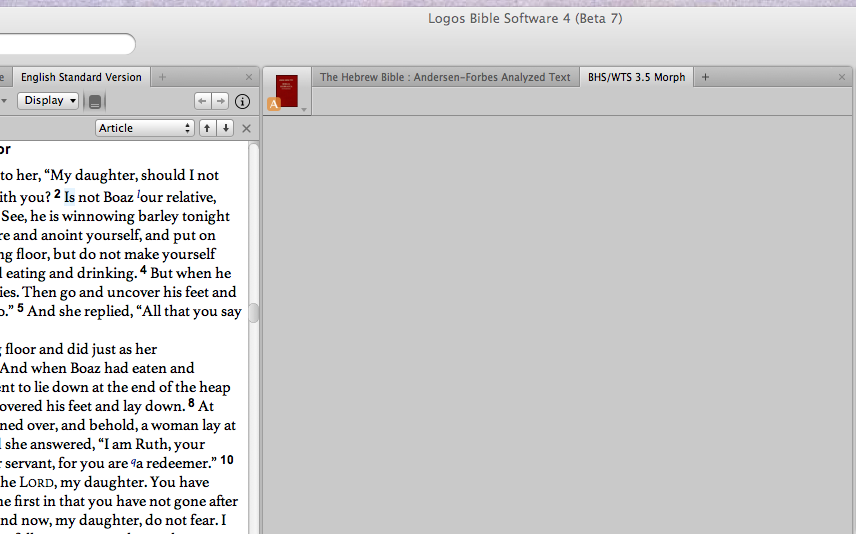Viewport: 856px width, 534px height.
Task: Toggle the reading view book icon
Action: point(94,102)
